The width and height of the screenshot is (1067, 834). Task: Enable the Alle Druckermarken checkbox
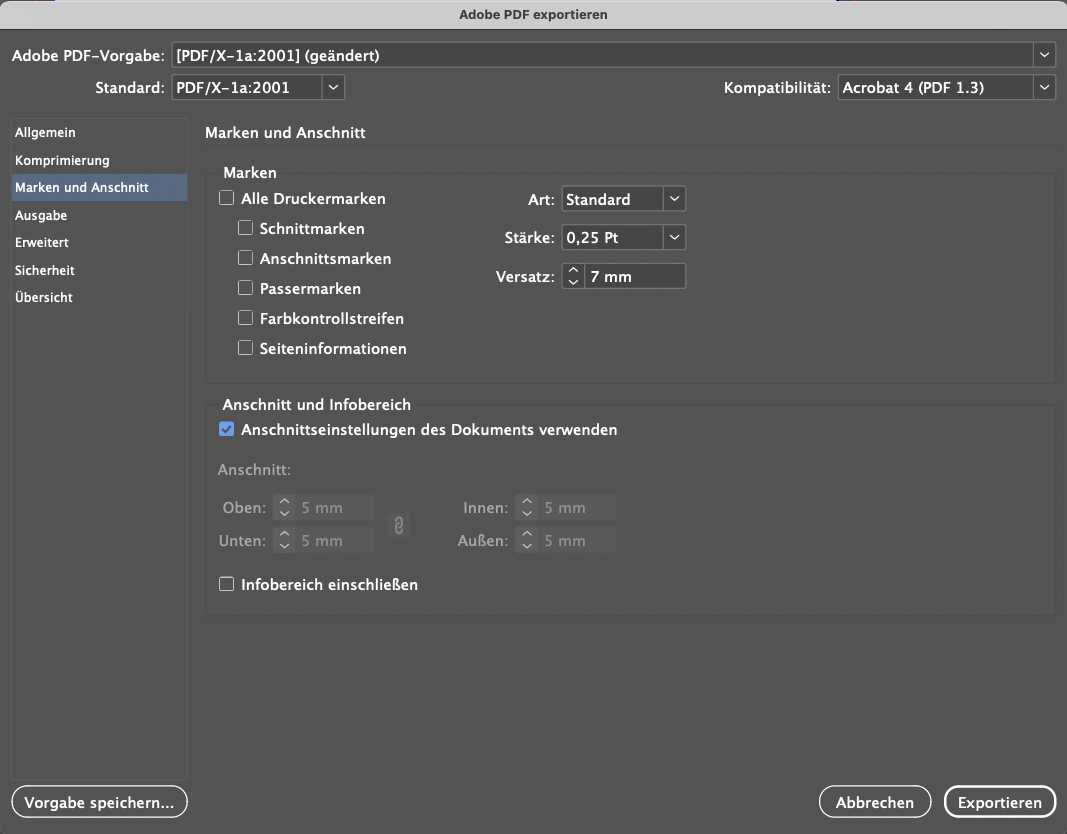227,198
